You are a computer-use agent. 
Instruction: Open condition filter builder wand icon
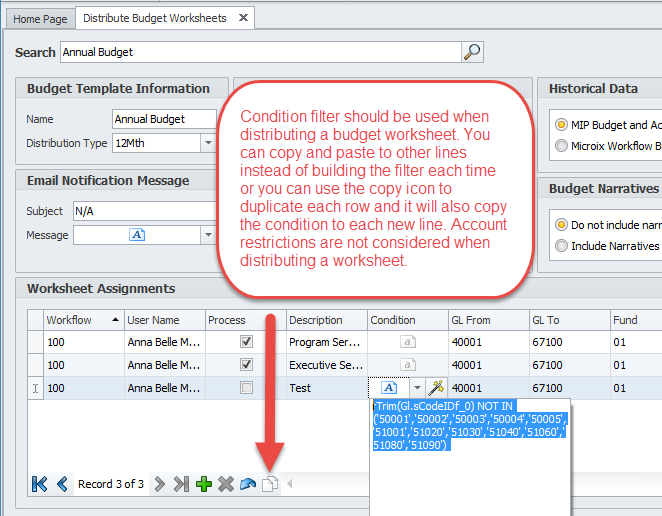click(x=436, y=387)
